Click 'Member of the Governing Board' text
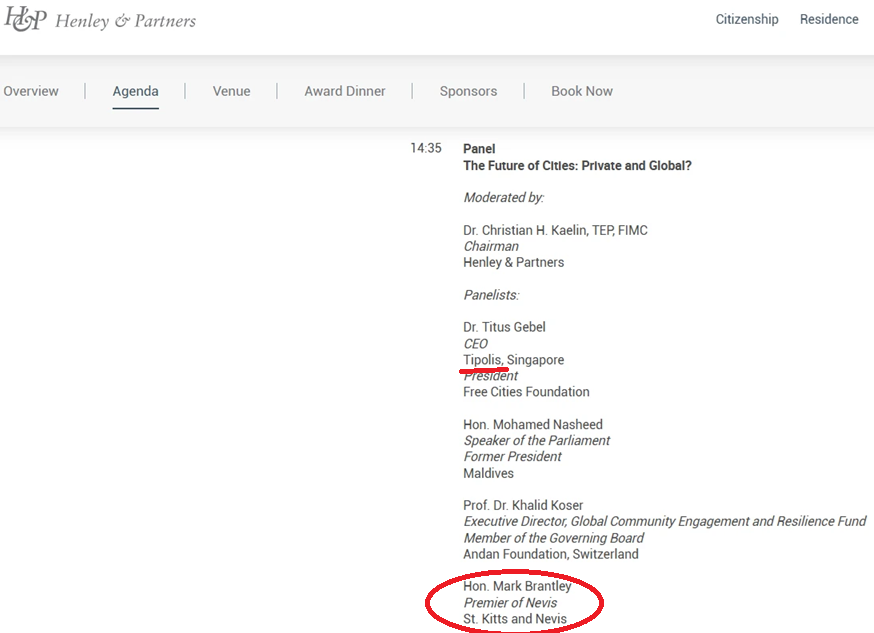 point(553,538)
